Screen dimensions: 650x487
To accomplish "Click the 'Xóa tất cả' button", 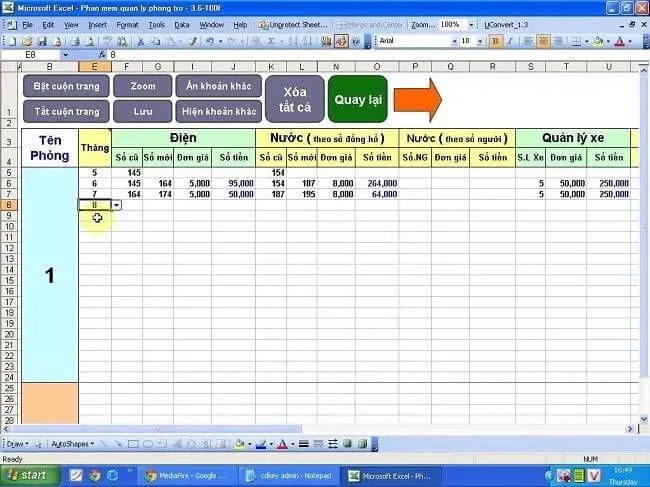I will point(294,99).
